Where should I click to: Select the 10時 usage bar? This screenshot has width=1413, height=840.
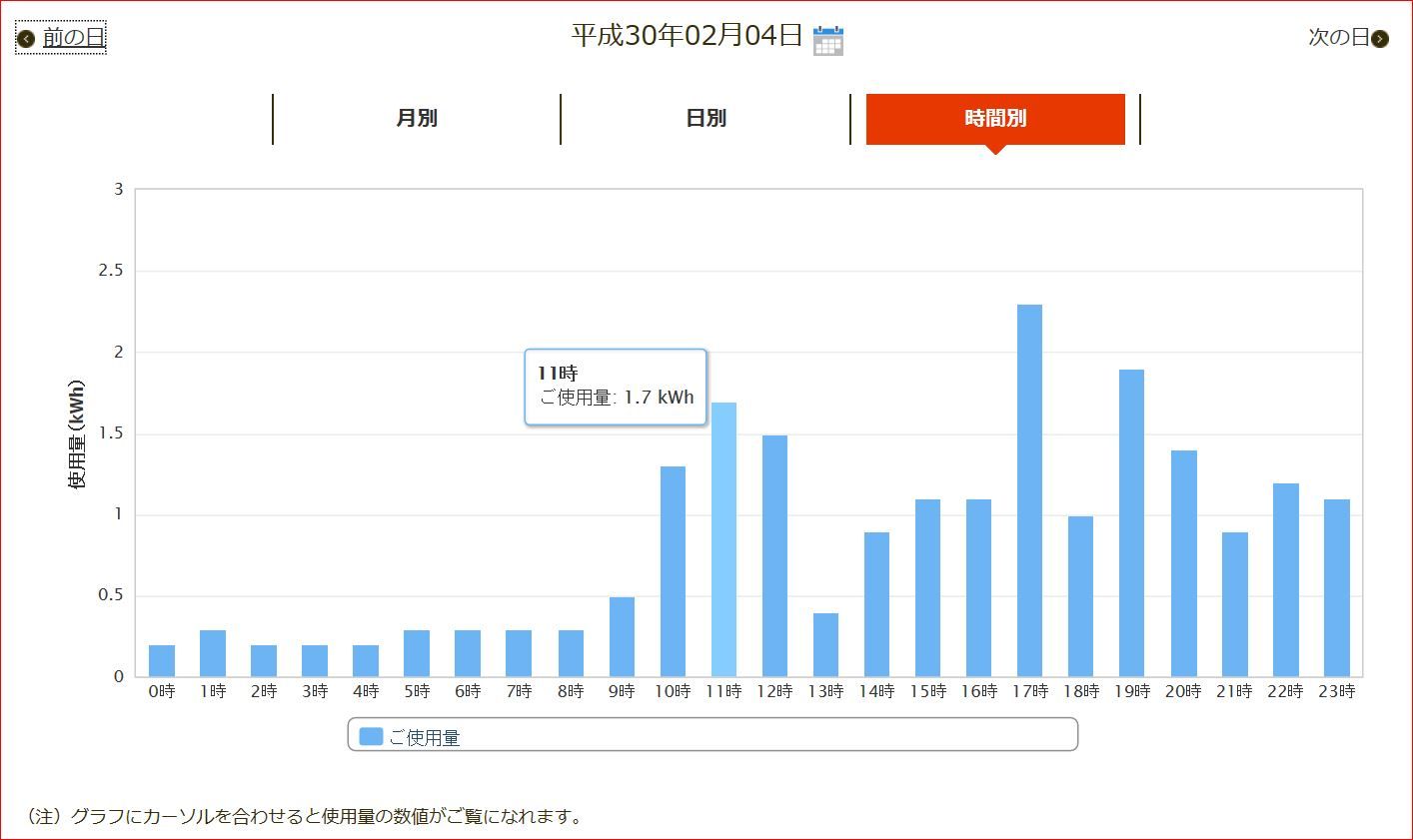[x=673, y=571]
